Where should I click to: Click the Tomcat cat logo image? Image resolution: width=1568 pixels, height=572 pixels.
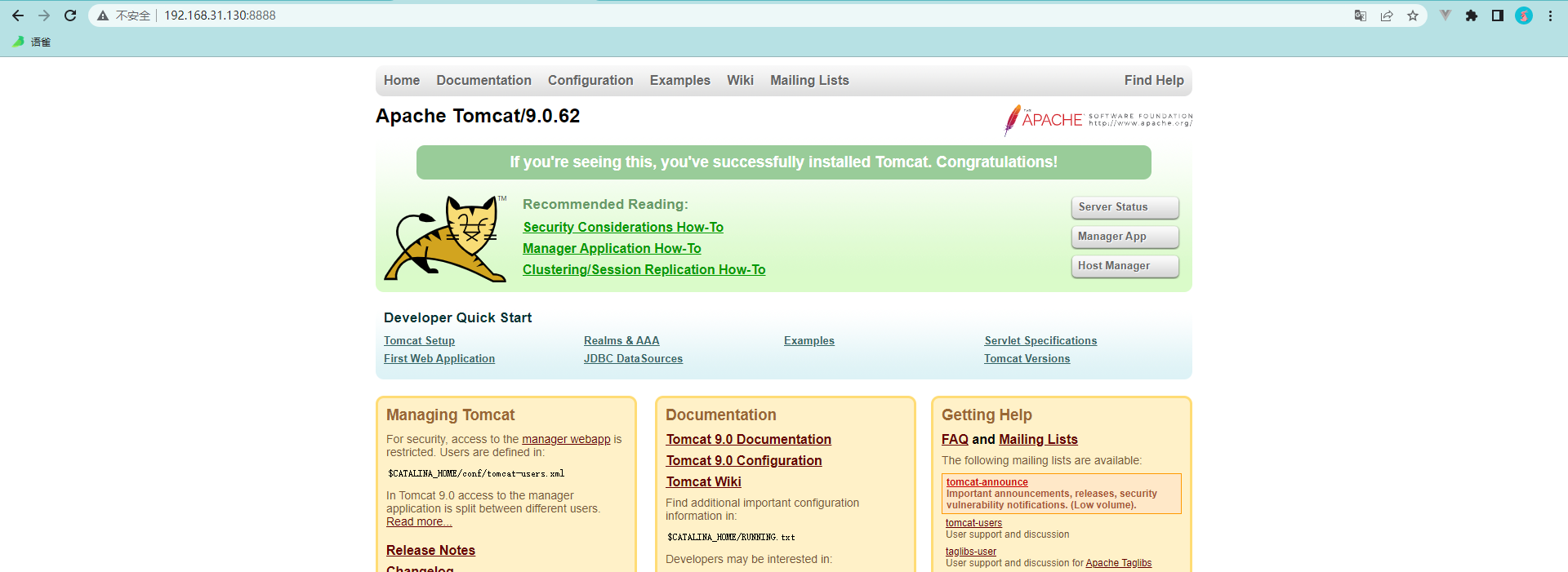click(445, 239)
